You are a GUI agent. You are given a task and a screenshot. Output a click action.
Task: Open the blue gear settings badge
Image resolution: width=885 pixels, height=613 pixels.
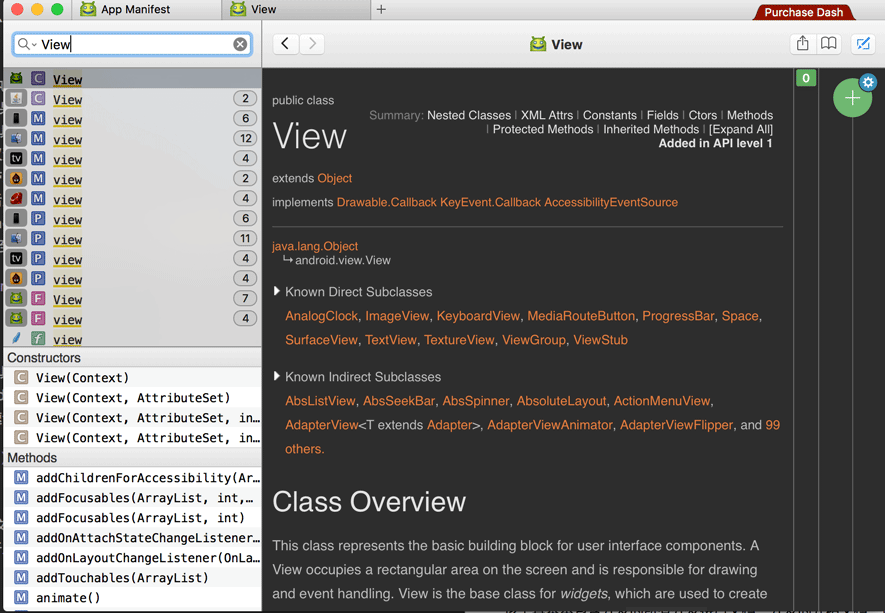(x=868, y=83)
